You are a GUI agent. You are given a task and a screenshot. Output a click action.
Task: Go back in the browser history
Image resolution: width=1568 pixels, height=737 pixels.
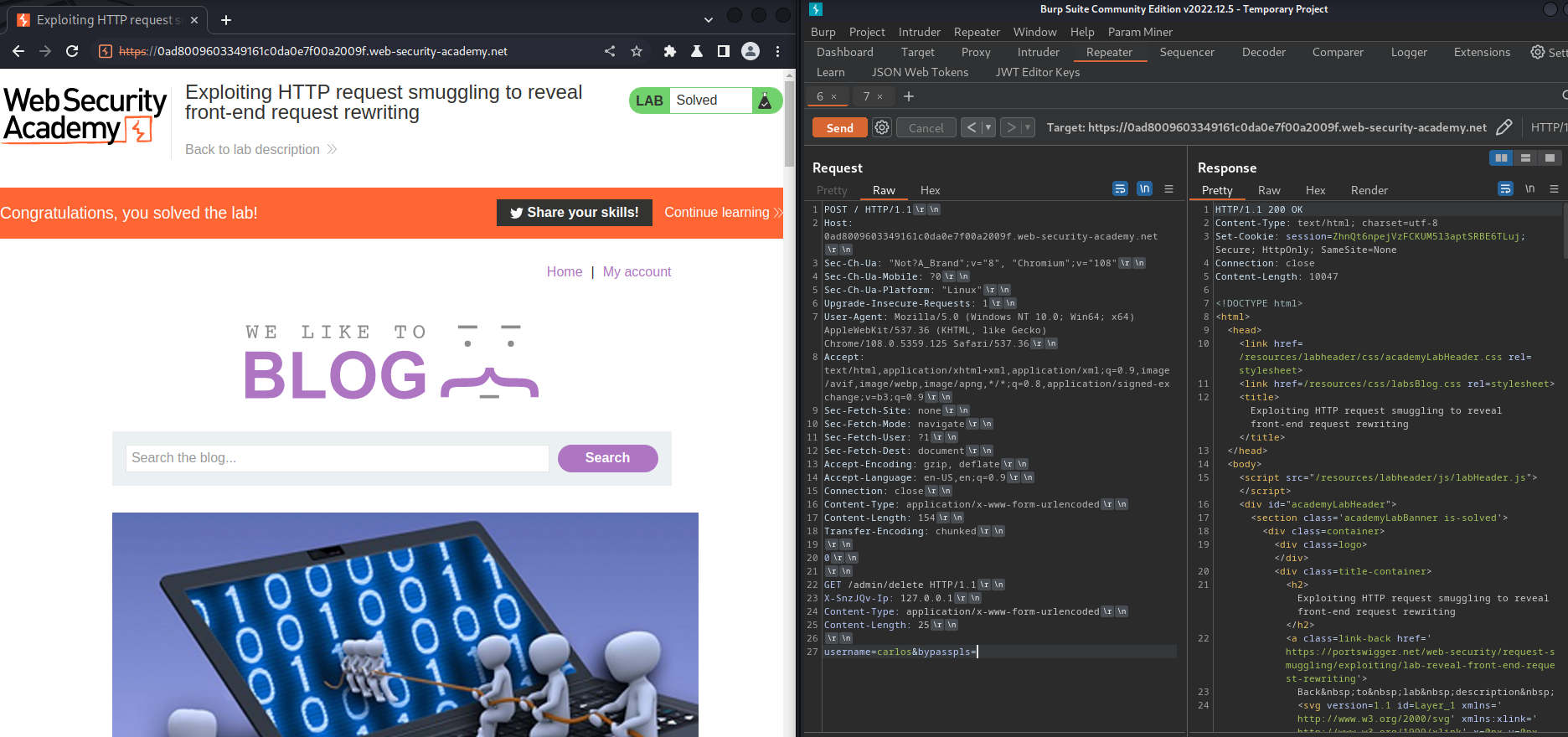(x=18, y=51)
